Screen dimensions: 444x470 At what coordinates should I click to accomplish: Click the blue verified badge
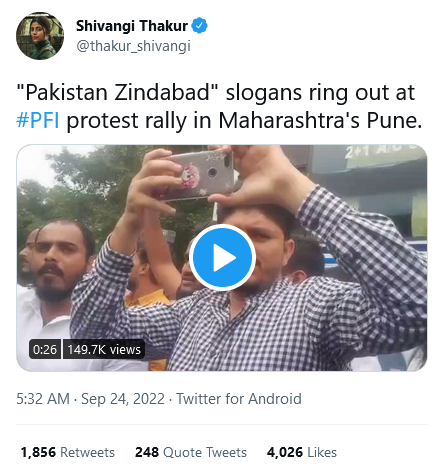coord(199,26)
